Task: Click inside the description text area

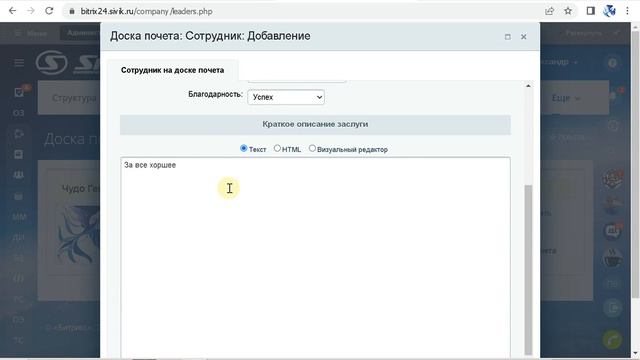Action: 315,257
